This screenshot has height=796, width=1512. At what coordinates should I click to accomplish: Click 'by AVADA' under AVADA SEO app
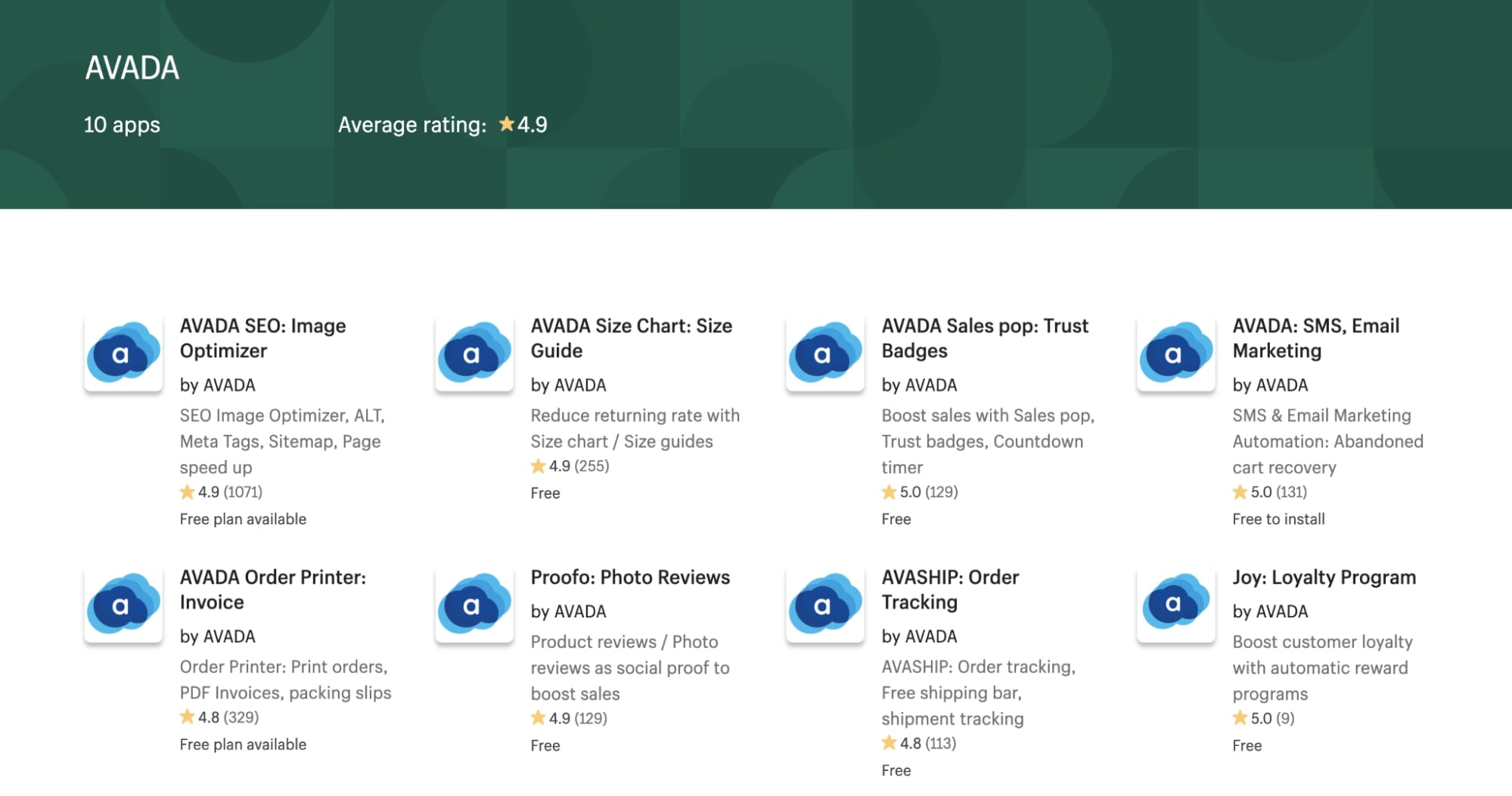pos(218,385)
